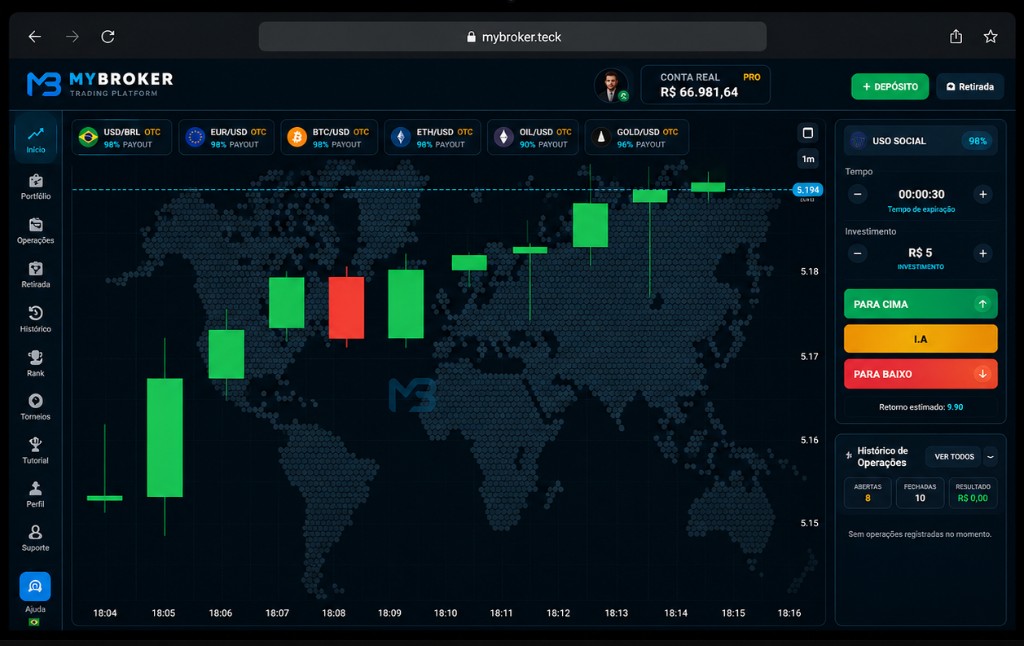Open the USO SOCIAL asset selector
This screenshot has height=646, width=1024.
(920, 140)
